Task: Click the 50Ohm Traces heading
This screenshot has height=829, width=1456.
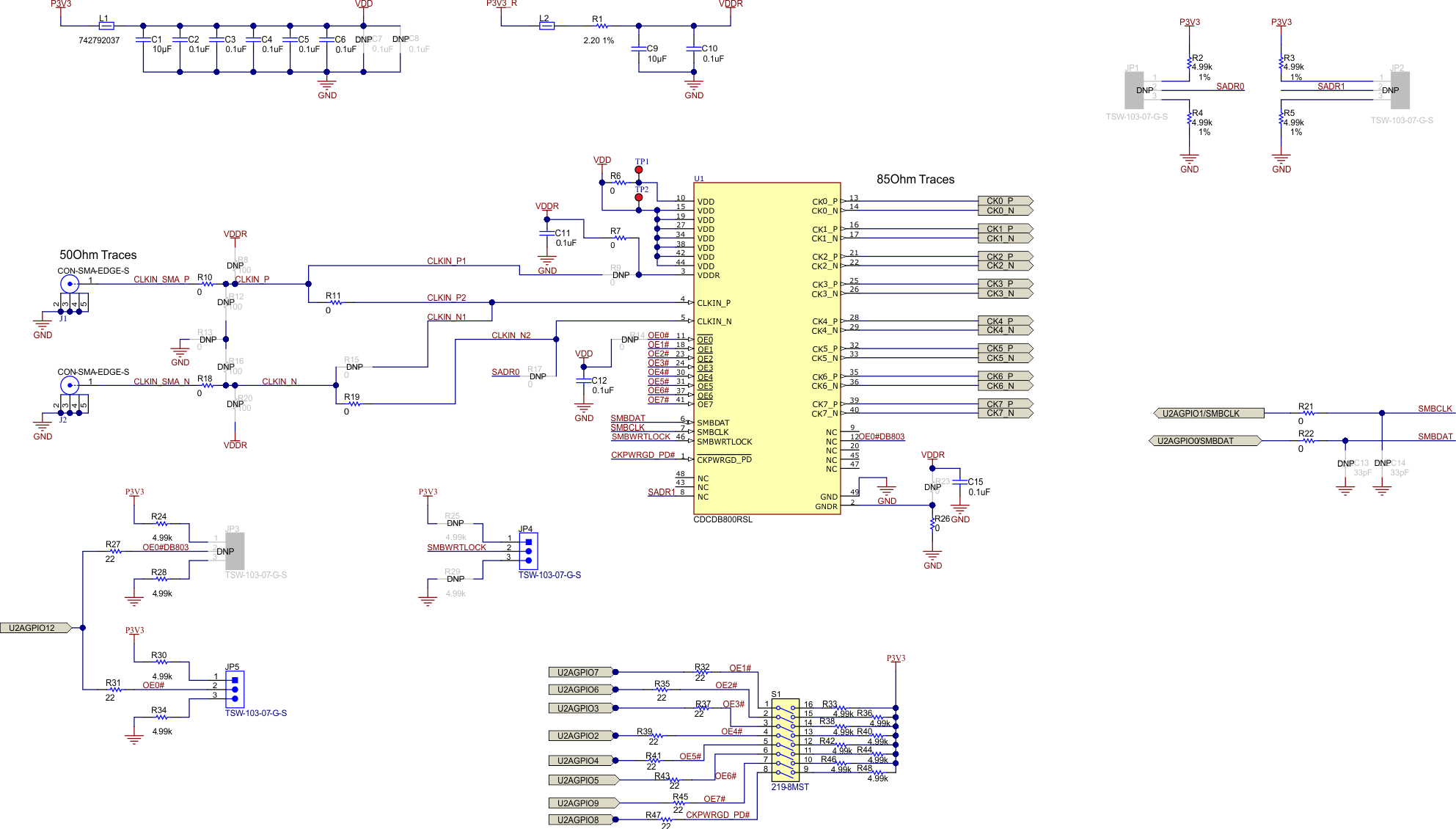Action: click(98, 255)
